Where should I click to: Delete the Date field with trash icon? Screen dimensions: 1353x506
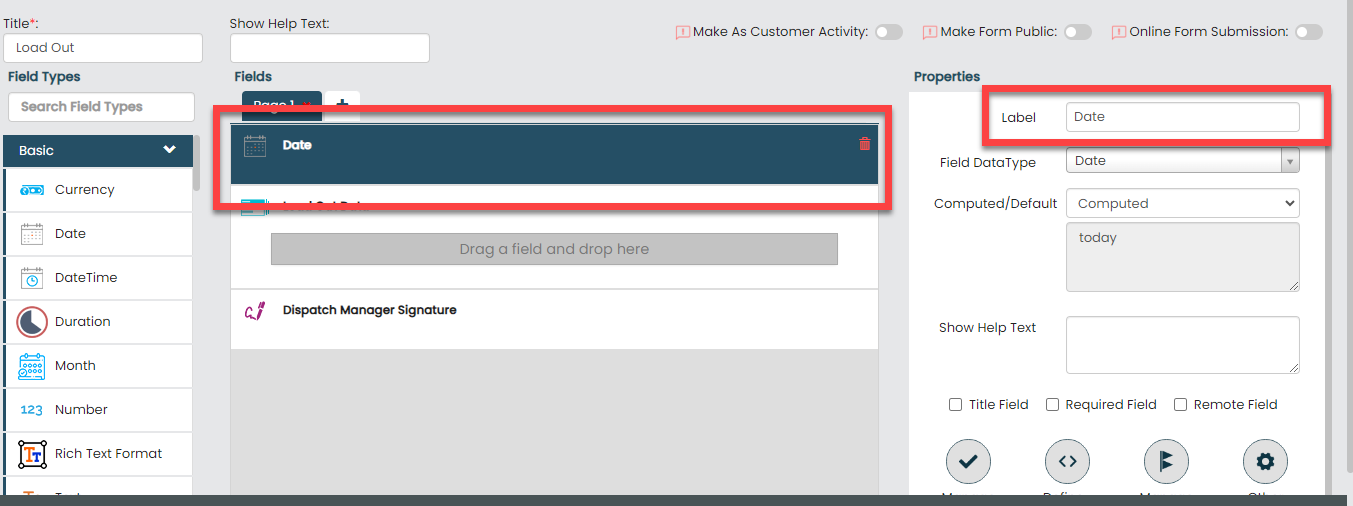(x=865, y=145)
